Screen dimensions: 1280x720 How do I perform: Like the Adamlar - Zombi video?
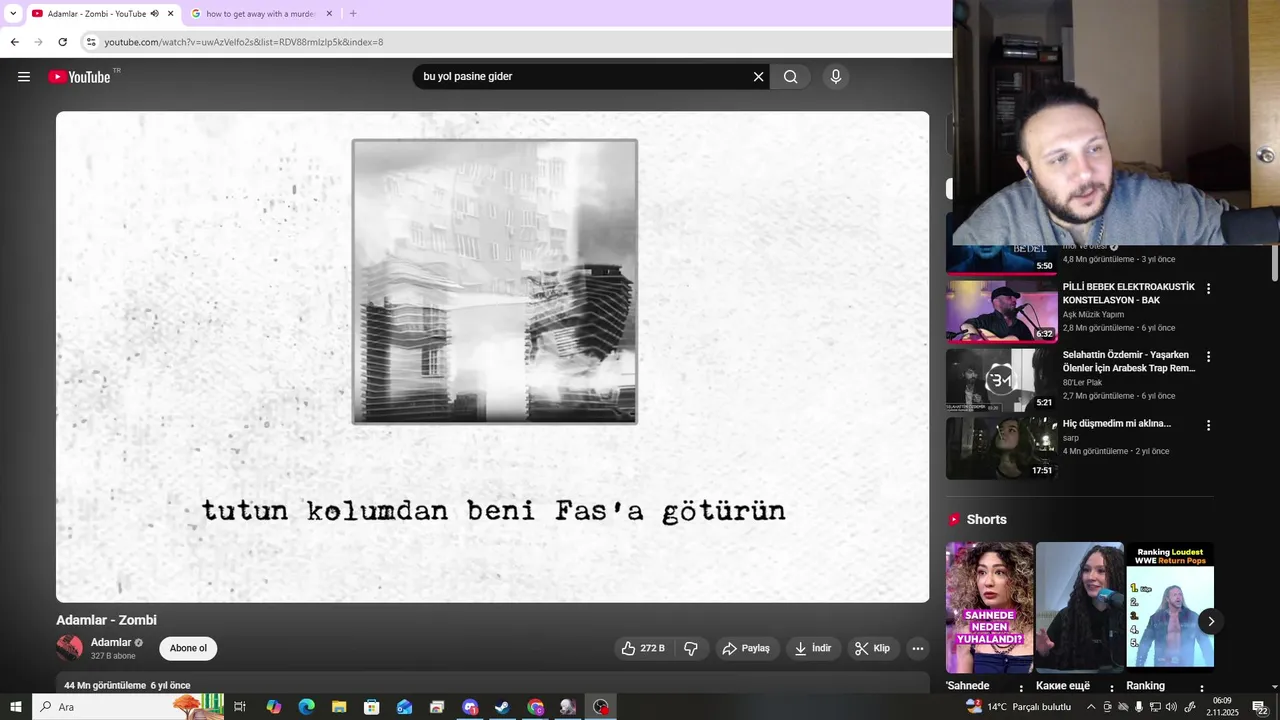[643, 648]
